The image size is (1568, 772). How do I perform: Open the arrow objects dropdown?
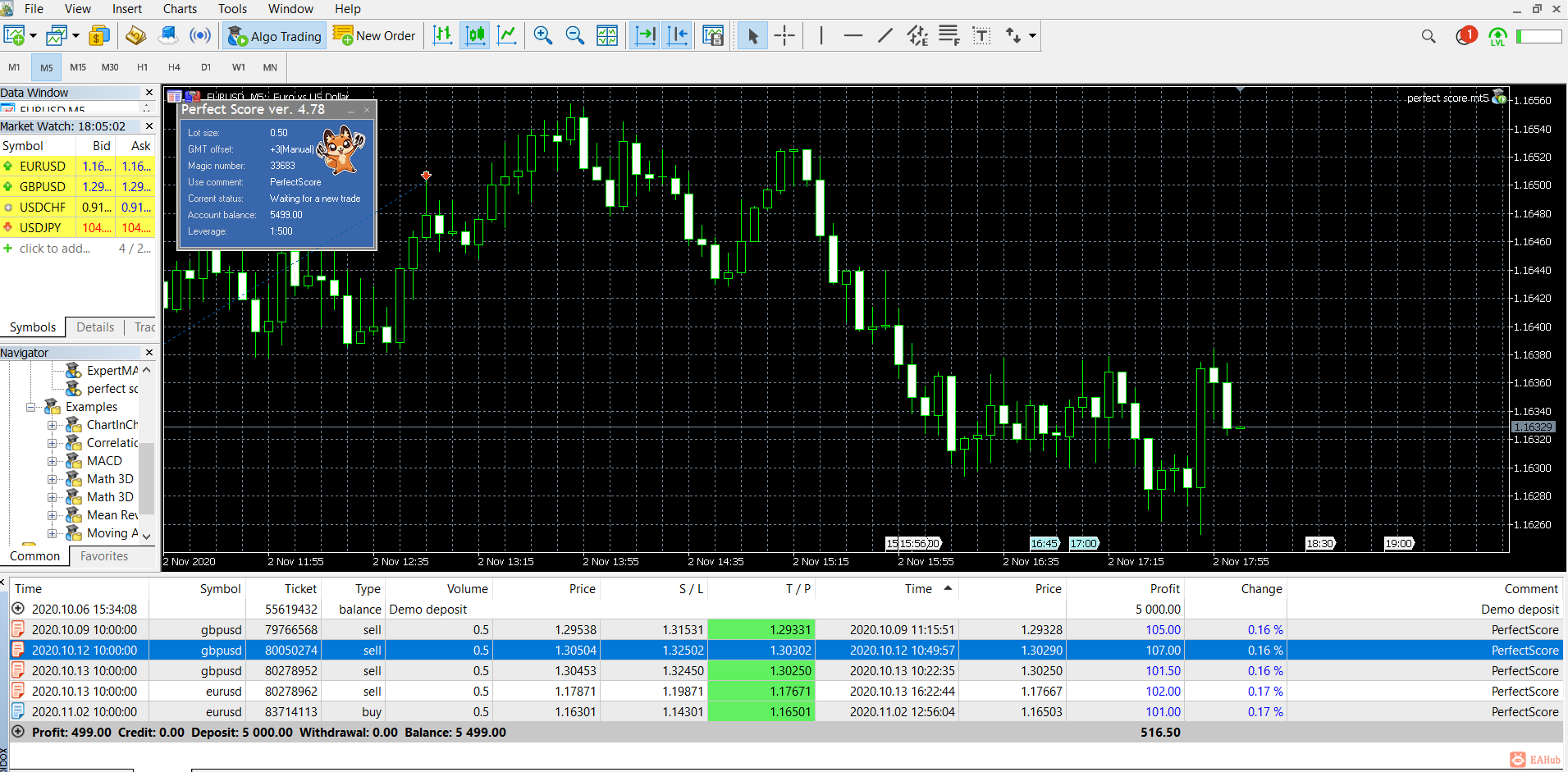[1032, 35]
